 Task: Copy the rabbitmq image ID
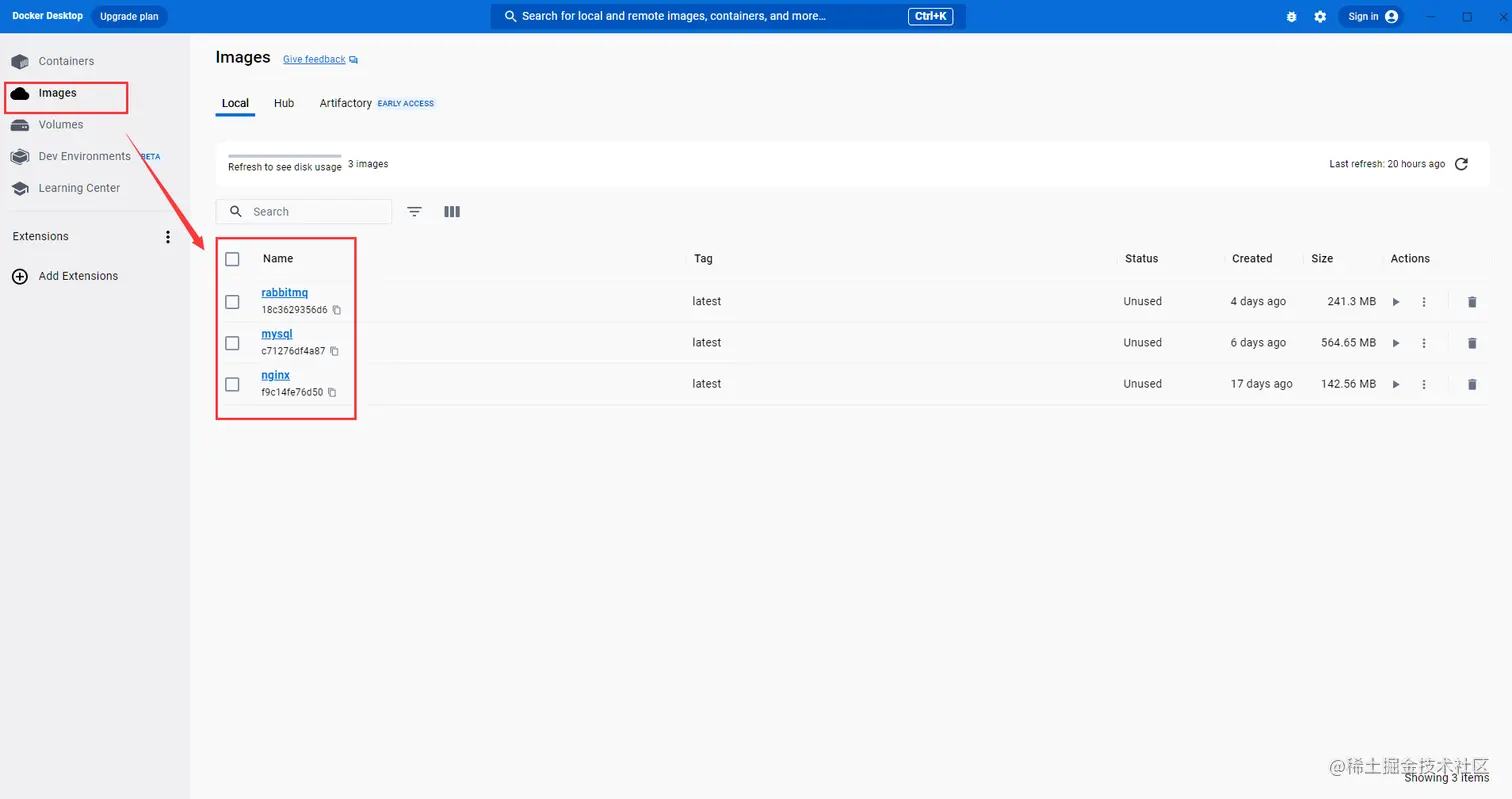coord(337,310)
